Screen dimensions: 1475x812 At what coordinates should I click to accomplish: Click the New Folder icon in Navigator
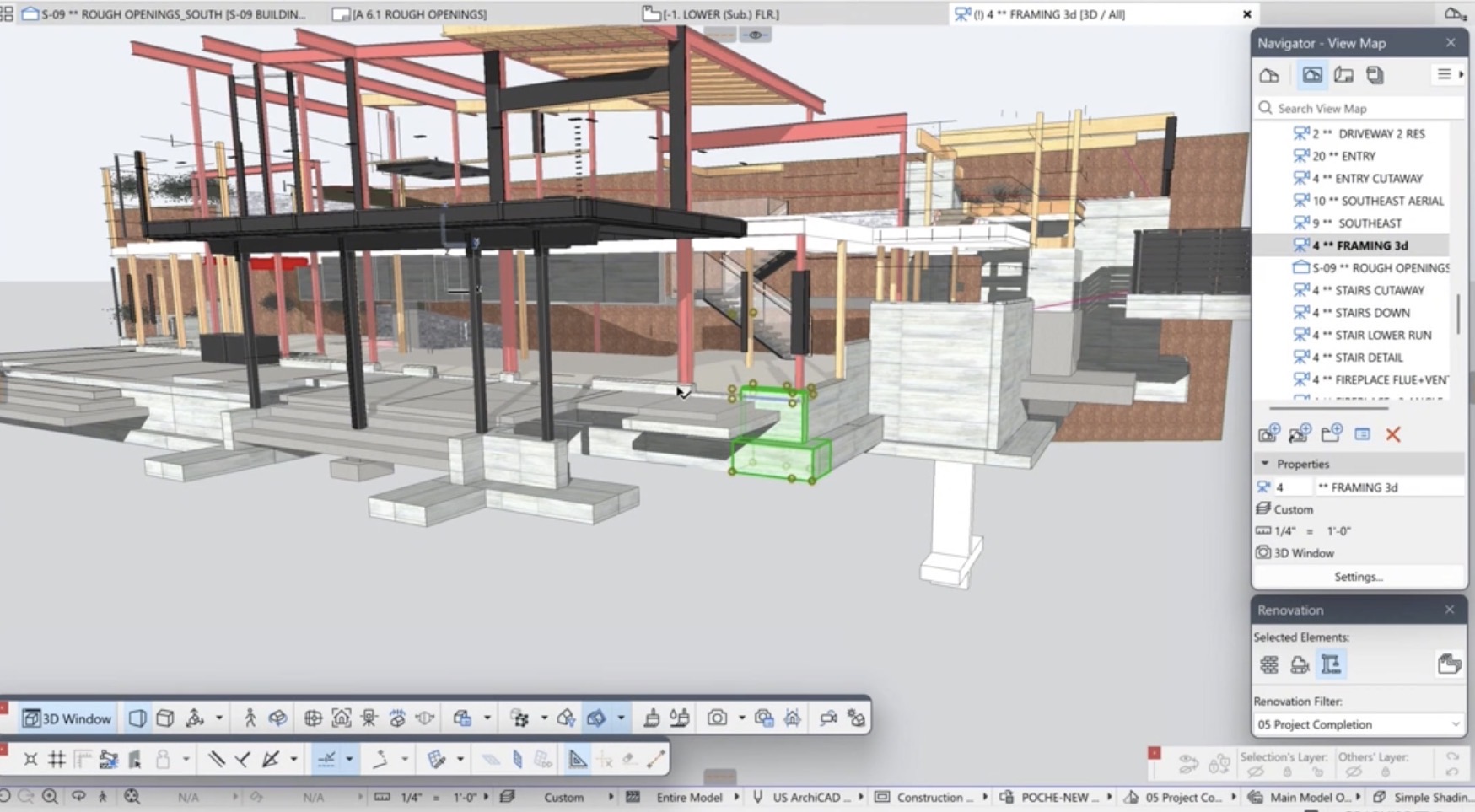(1331, 434)
